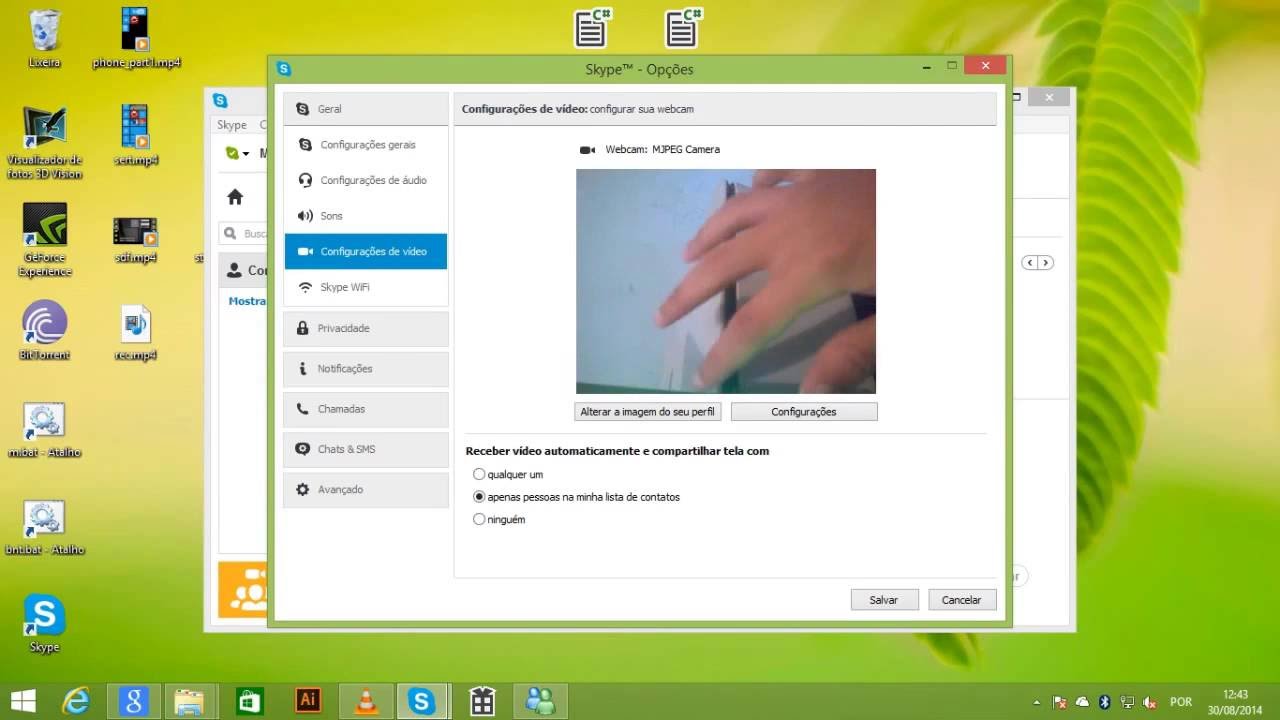This screenshot has width=1280, height=720.
Task: Click the network tray icon
Action: (x=1128, y=702)
